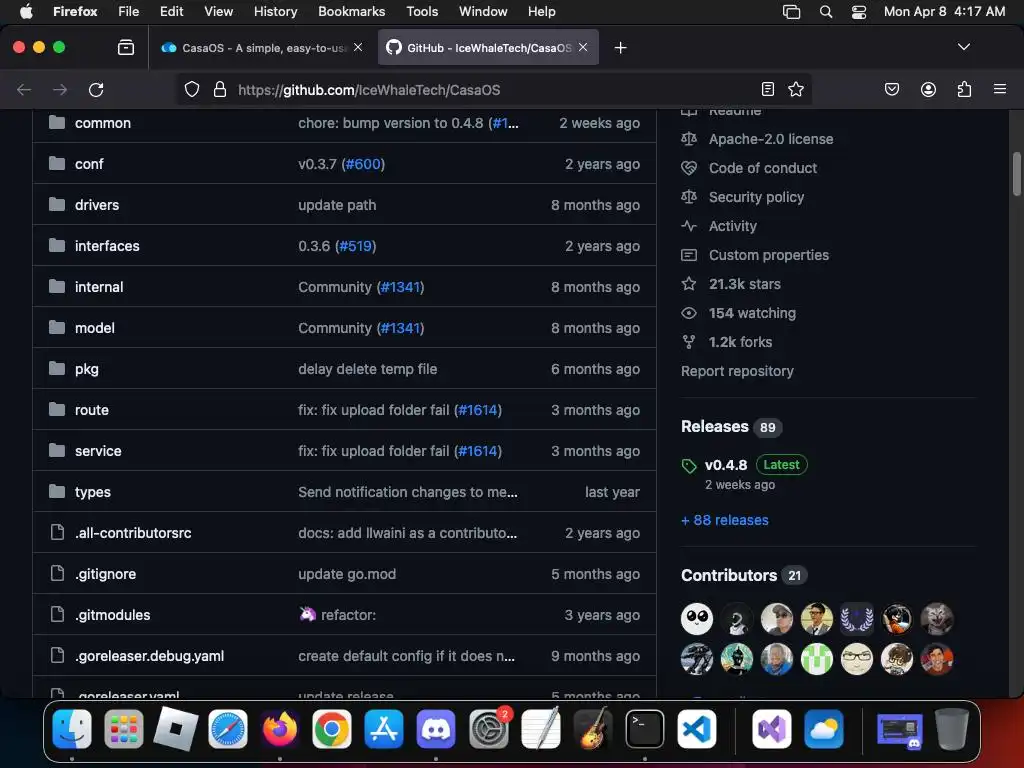Open the route folder
Image resolution: width=1024 pixels, height=768 pixels.
pos(91,410)
